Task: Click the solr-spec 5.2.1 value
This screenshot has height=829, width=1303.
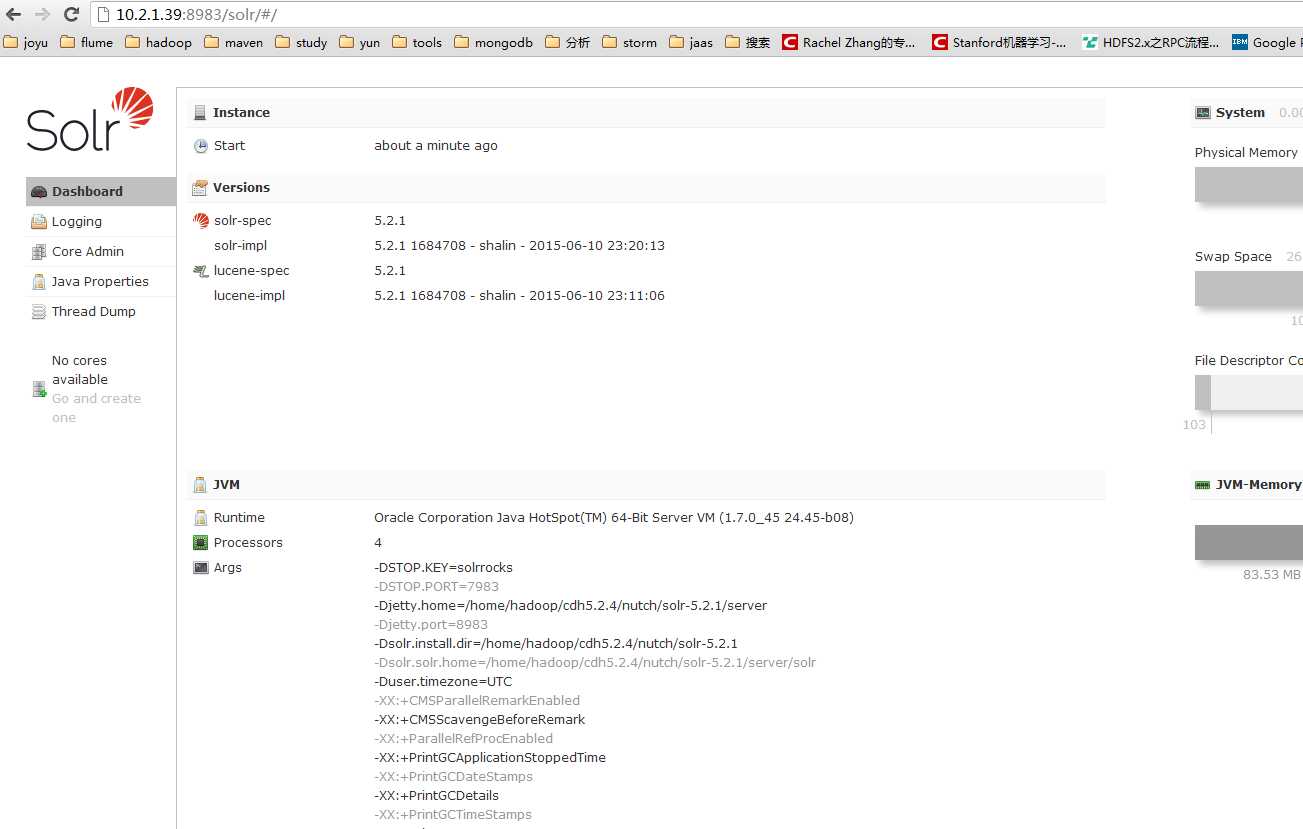Action: click(x=390, y=220)
